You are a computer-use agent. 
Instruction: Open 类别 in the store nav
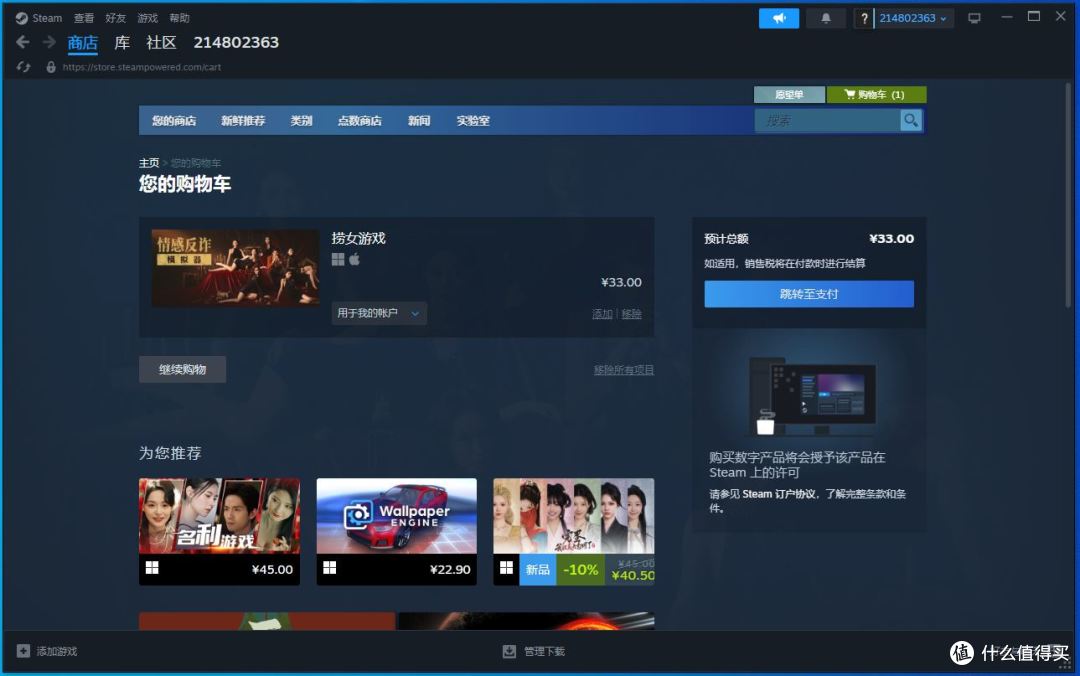[301, 121]
